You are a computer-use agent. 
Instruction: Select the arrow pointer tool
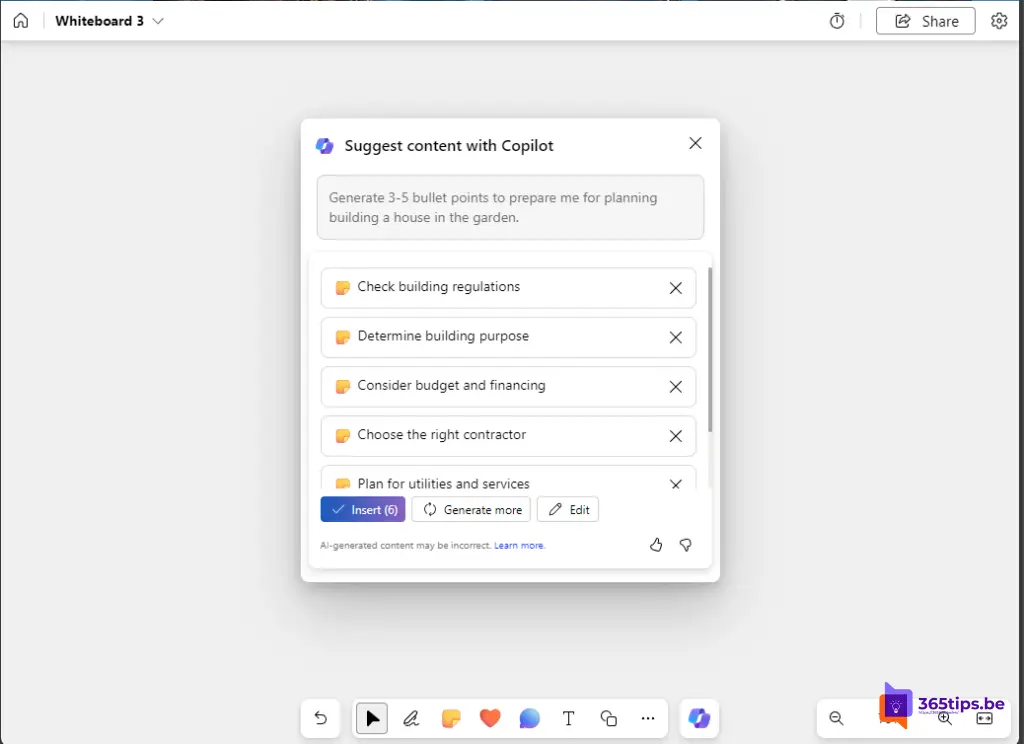372,718
